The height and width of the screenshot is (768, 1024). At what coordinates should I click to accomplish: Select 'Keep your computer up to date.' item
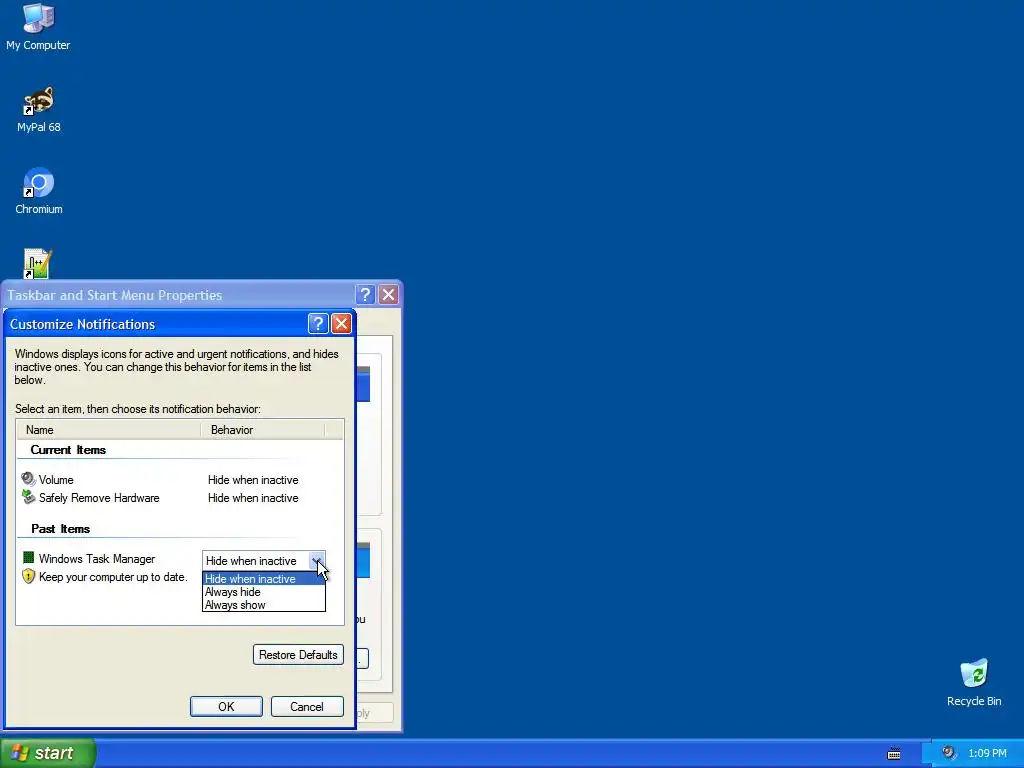pos(113,577)
